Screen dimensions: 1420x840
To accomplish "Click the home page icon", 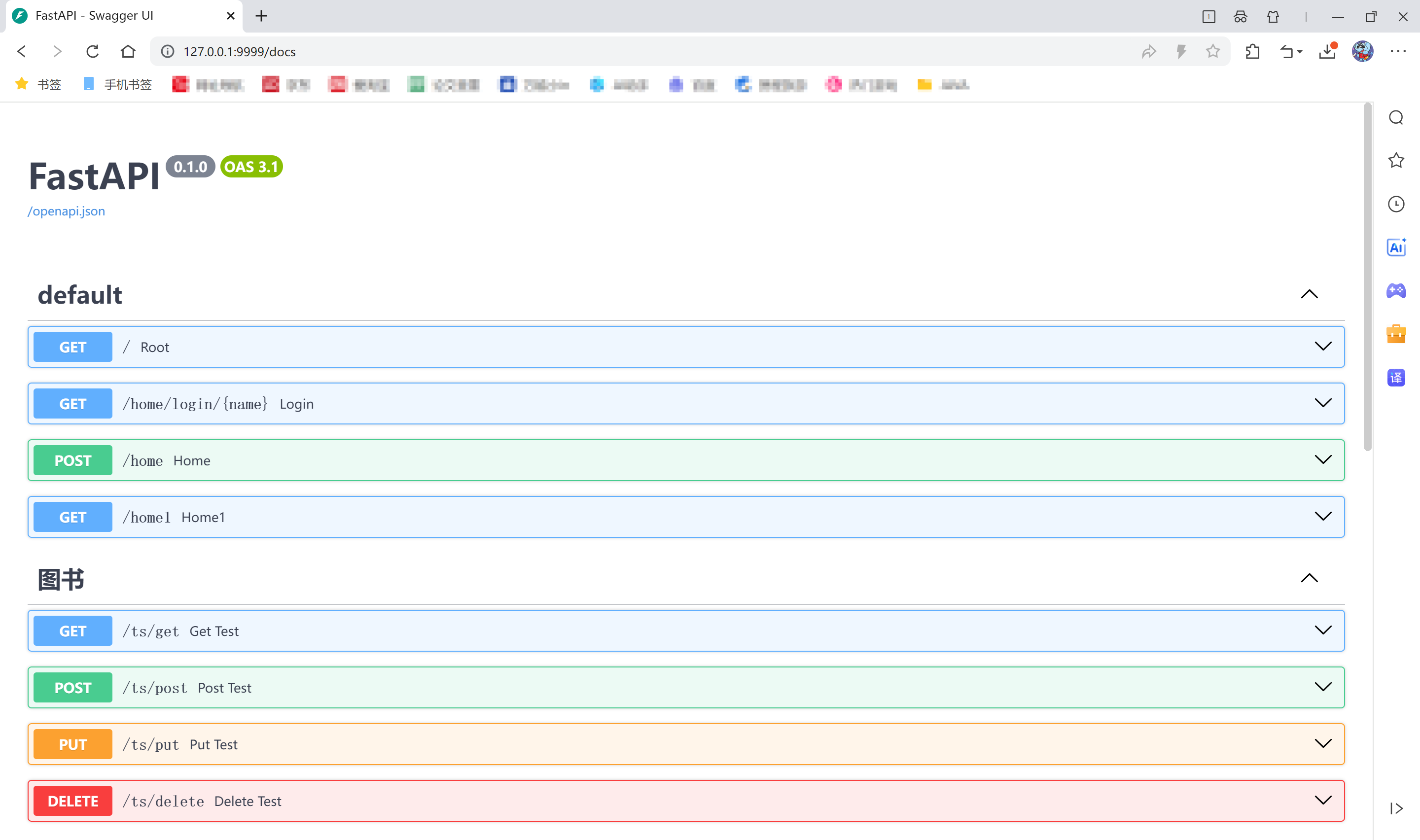I will coord(129,51).
